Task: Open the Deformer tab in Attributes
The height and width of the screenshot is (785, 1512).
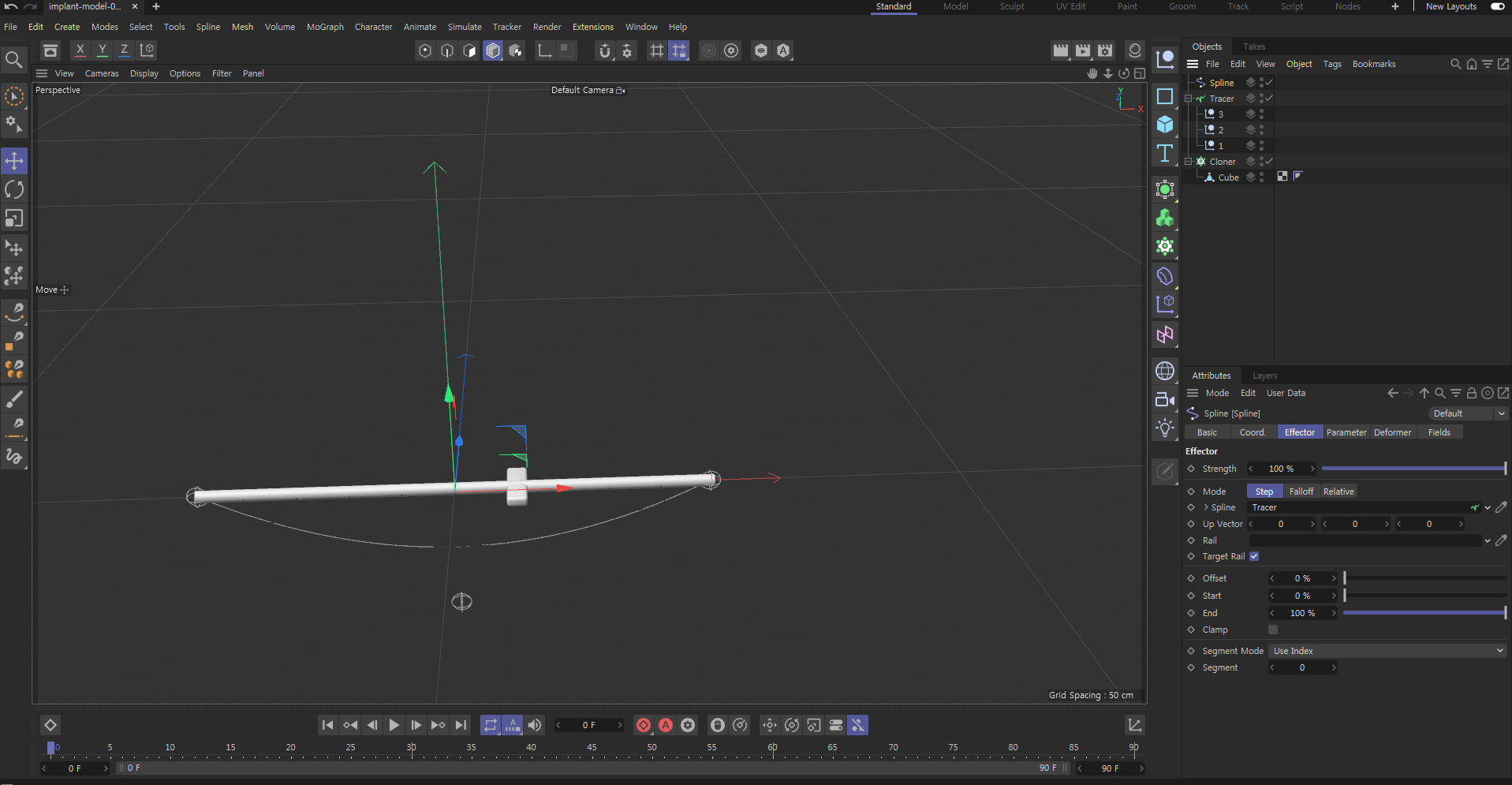Action: (x=1393, y=432)
